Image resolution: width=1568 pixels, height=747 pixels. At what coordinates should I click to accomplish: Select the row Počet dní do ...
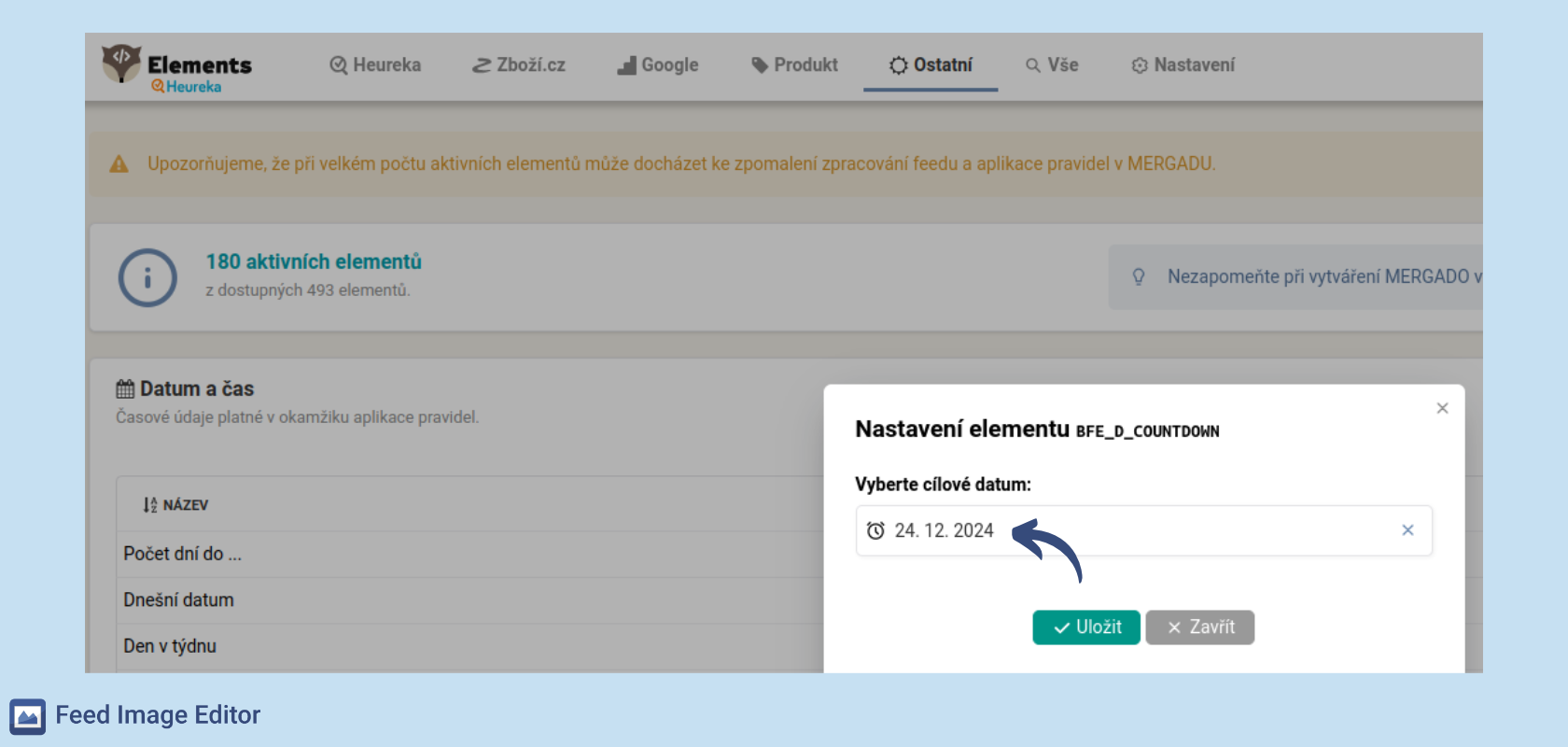click(x=182, y=554)
